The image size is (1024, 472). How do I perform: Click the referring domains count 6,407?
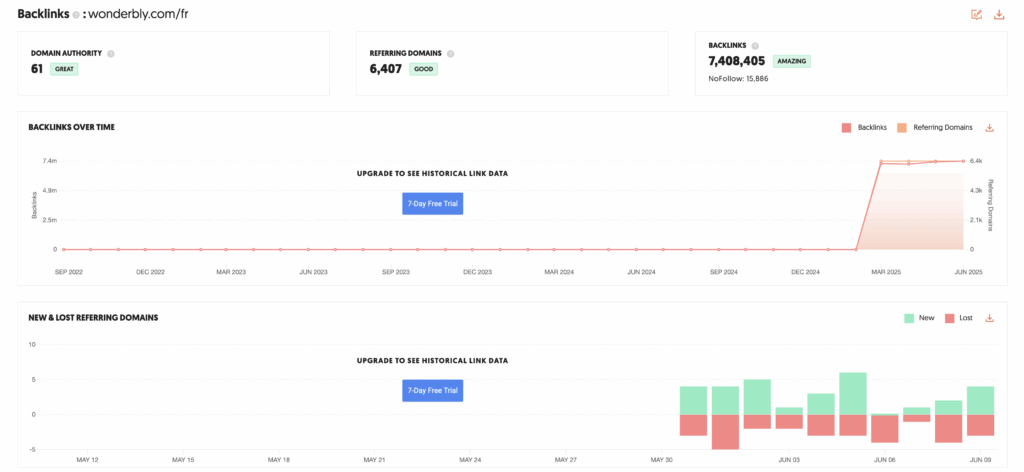[x=385, y=69]
